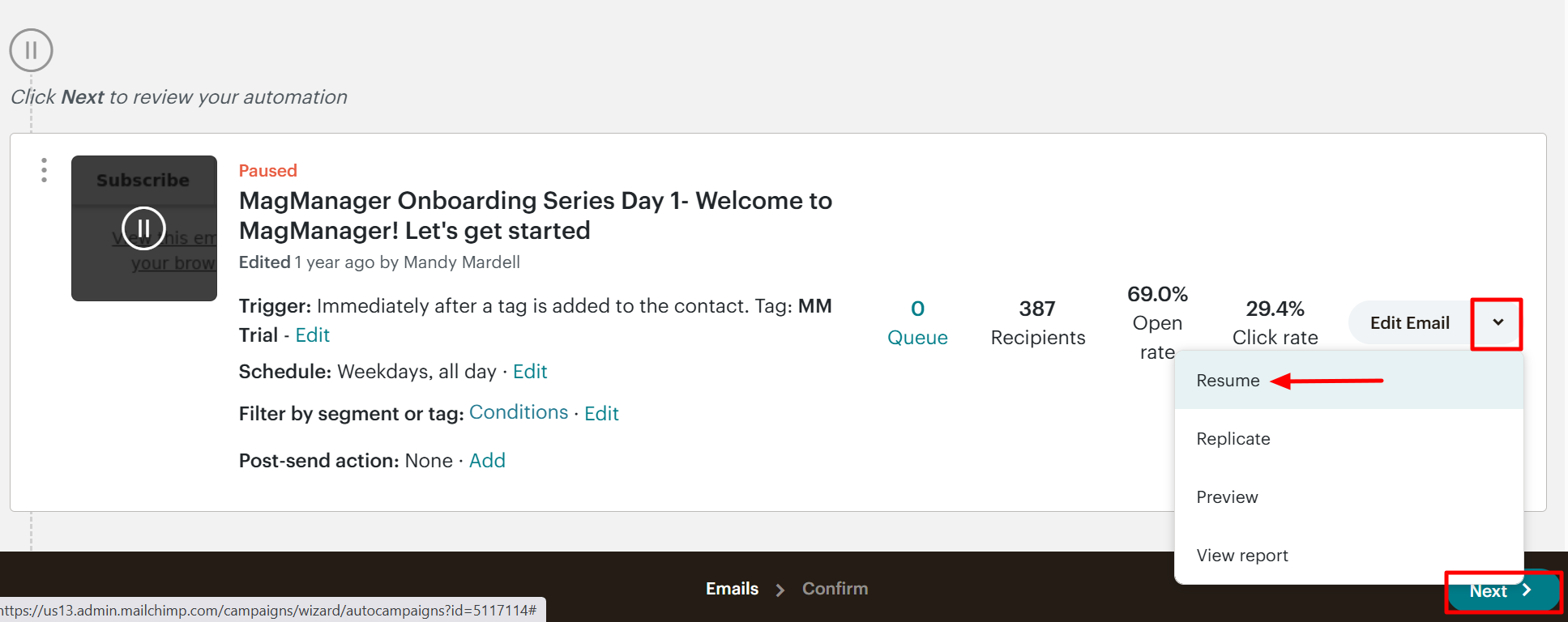Edit the Trigger setting link
This screenshot has width=1568, height=622.
click(x=312, y=335)
